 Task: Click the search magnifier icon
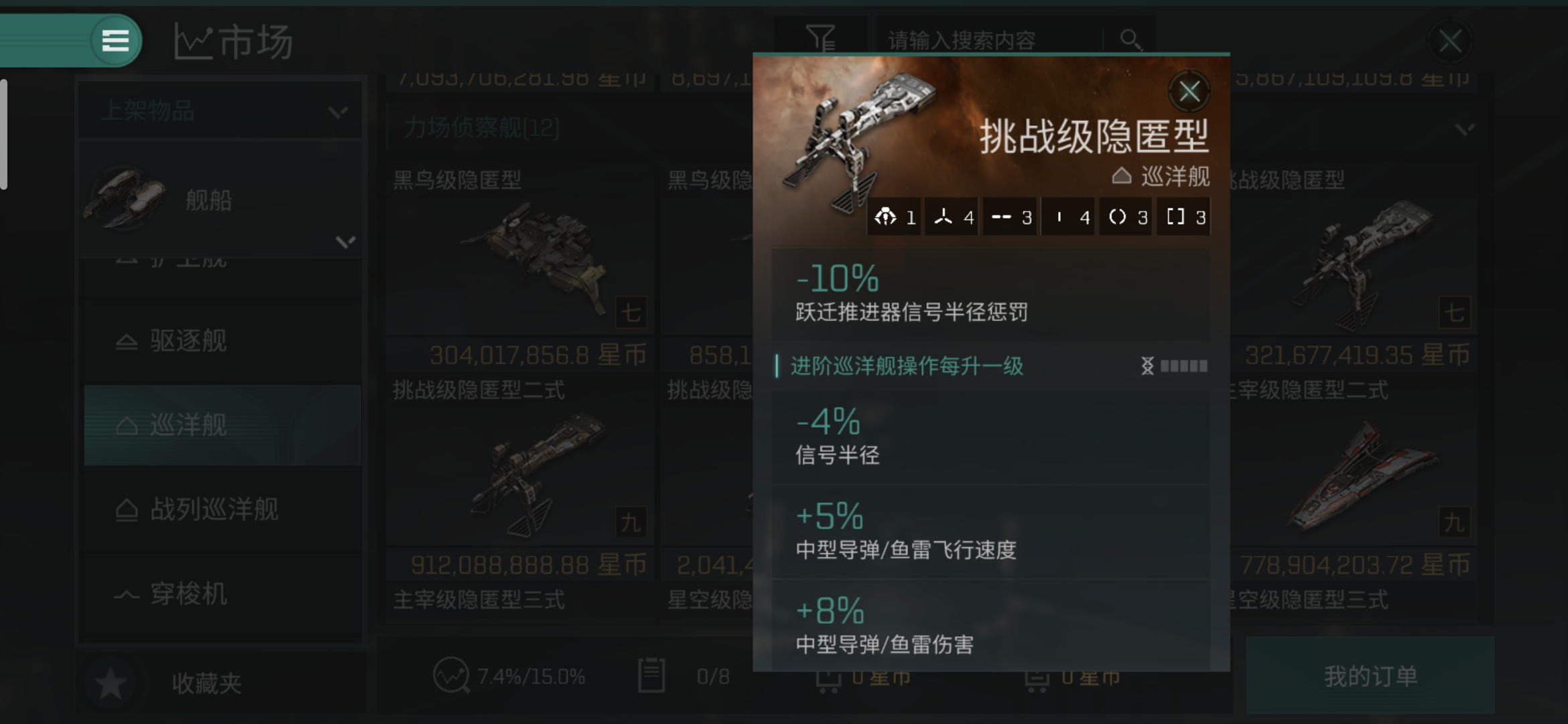[x=1130, y=40]
